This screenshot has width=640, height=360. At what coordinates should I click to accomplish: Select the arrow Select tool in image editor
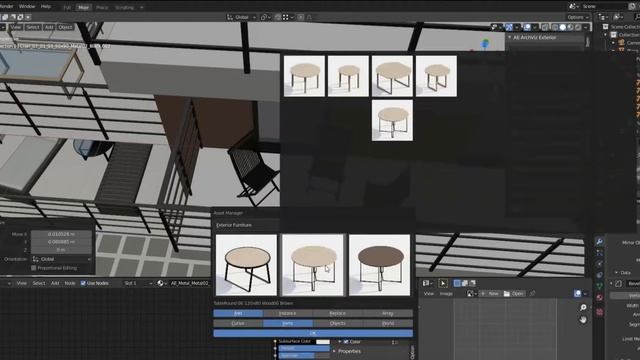point(443,283)
